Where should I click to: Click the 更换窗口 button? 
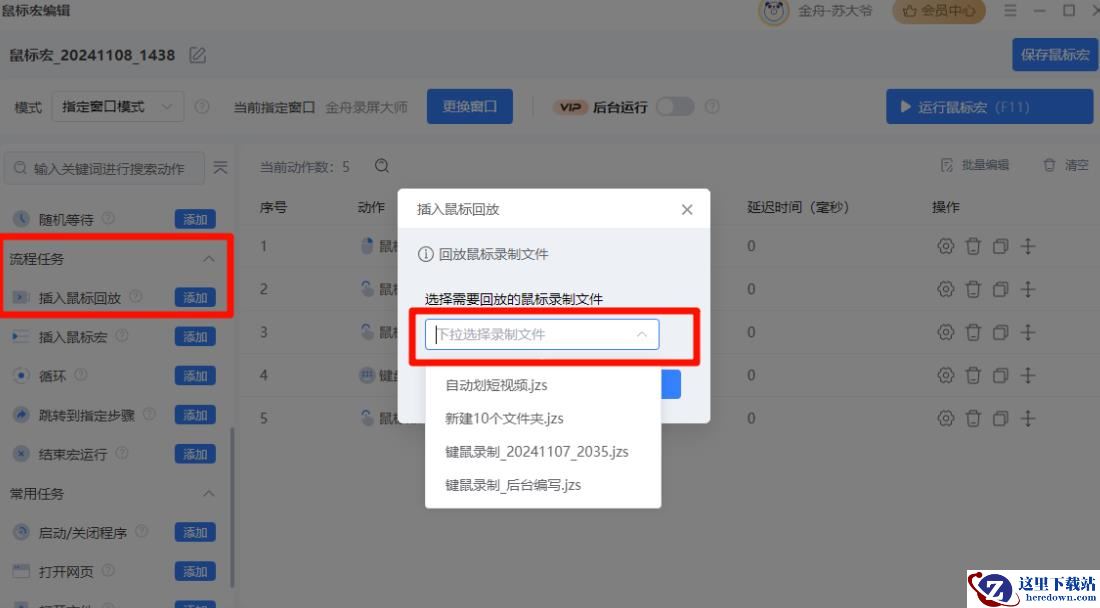[469, 107]
